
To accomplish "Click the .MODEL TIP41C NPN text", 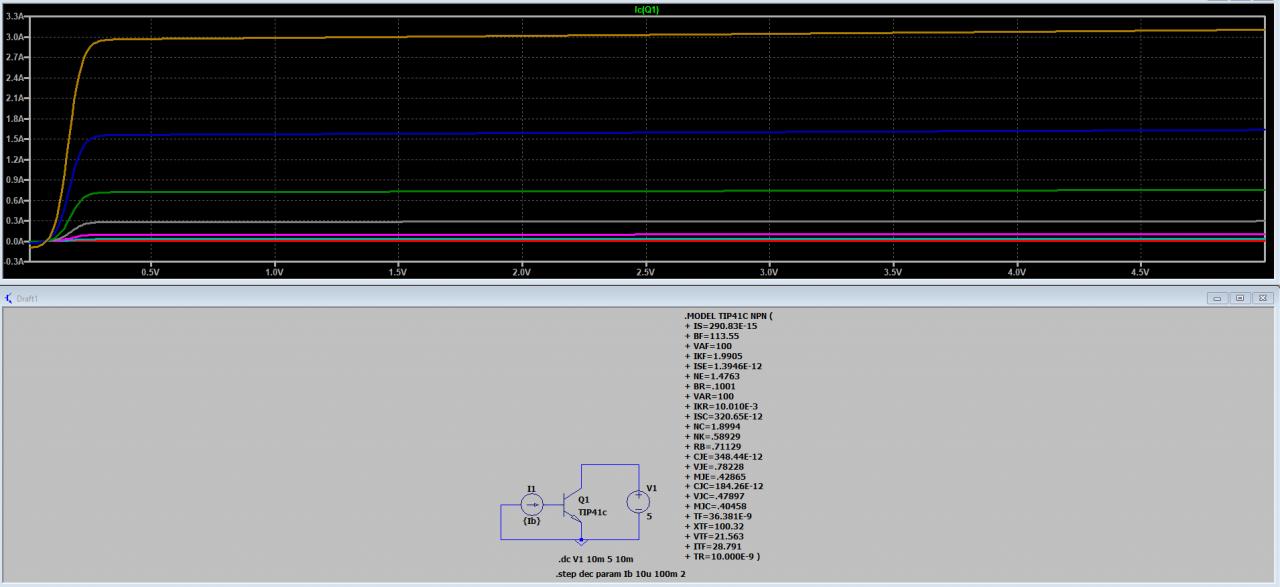I will (728, 316).
